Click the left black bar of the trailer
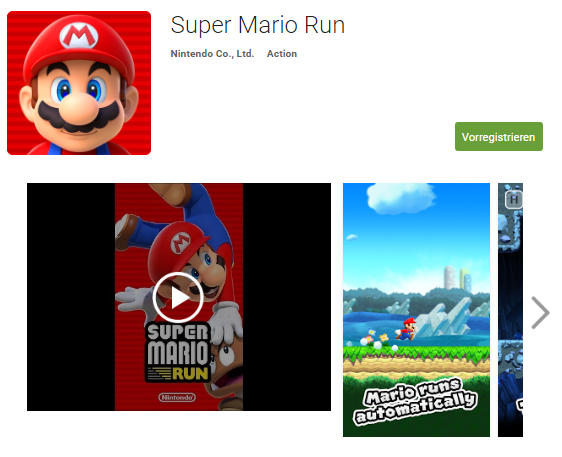562x457 pixels. point(71,297)
